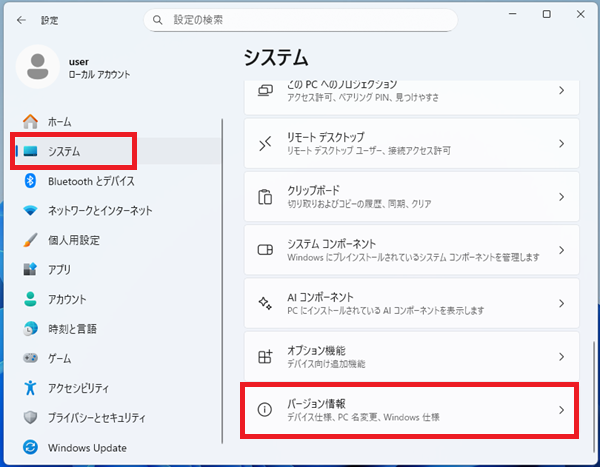The height and width of the screenshot is (467, 600).
Task: Click the アクセシビリティ figure icon
Action: click(x=30, y=388)
